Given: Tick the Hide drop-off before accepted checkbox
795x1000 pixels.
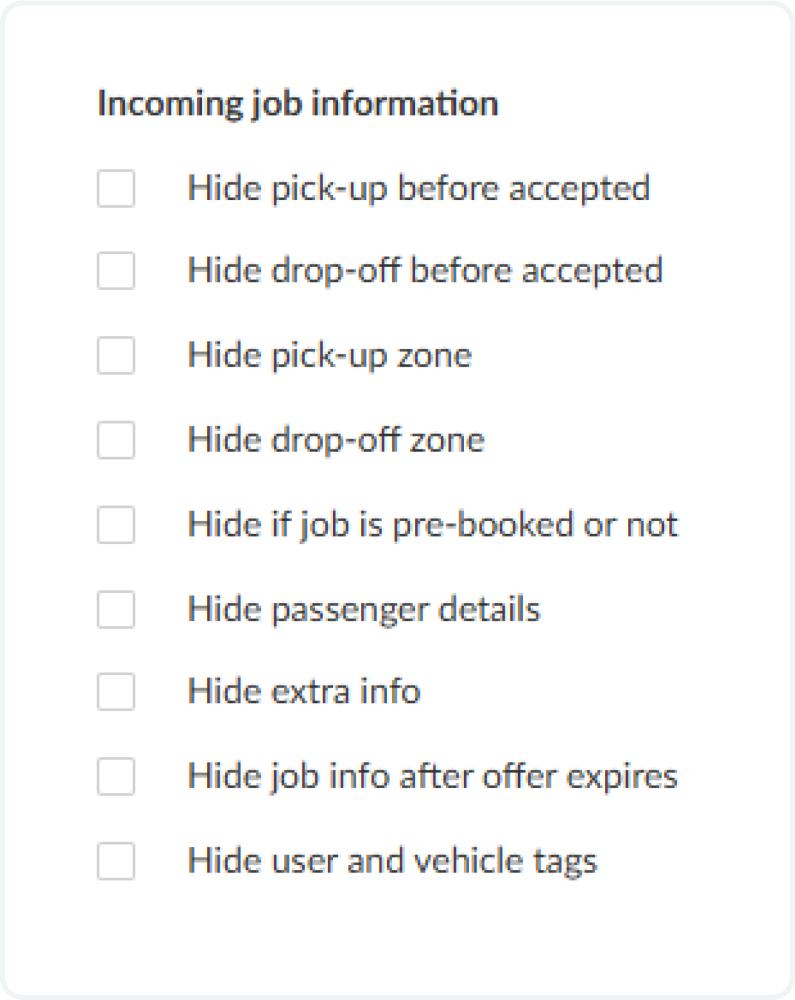Looking at the screenshot, I should pos(116,271).
